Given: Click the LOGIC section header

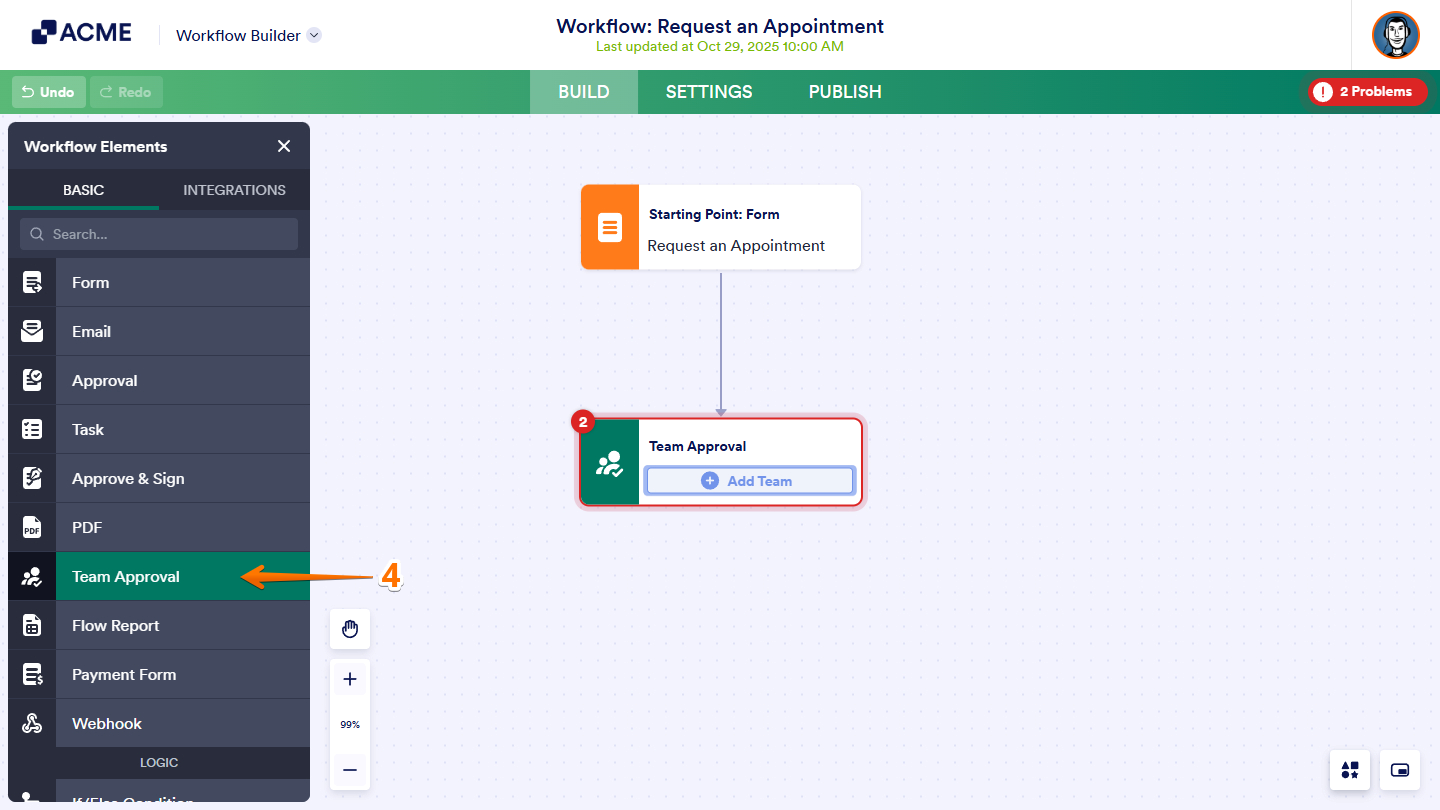Looking at the screenshot, I should point(159,763).
